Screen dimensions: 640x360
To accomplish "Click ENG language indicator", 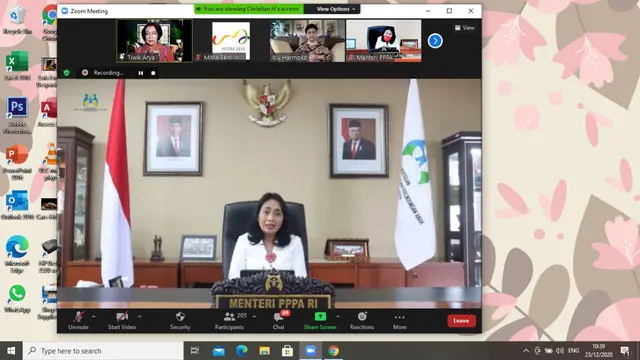I will click(x=573, y=351).
